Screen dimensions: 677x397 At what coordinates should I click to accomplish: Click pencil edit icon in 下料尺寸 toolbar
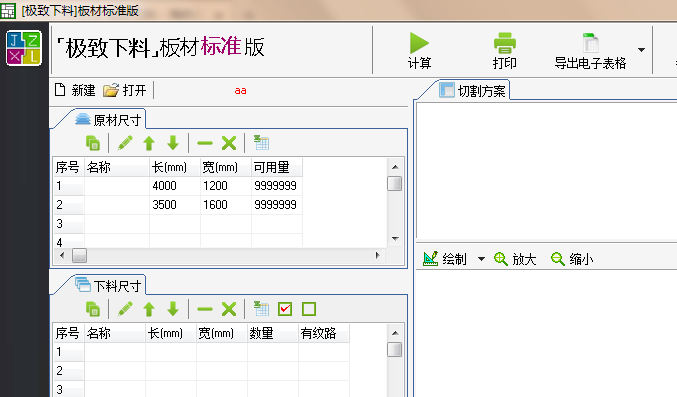(x=125, y=309)
